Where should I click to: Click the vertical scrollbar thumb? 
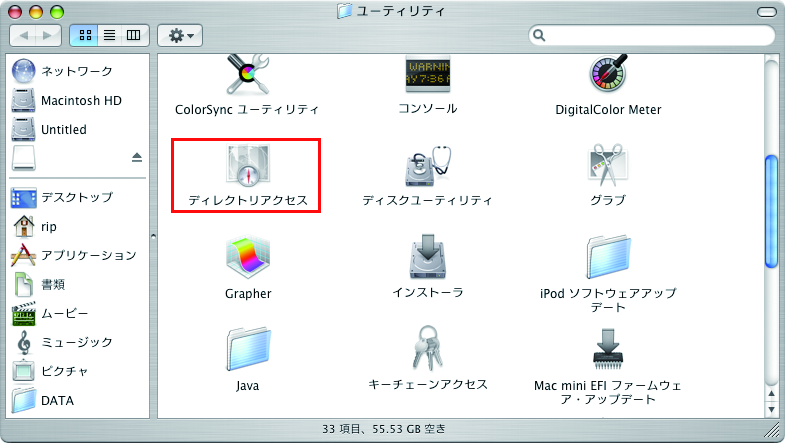(x=771, y=212)
